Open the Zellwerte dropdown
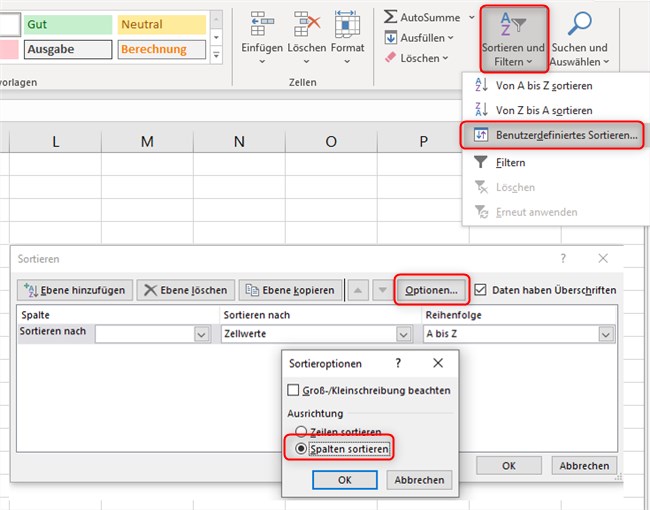 403,334
